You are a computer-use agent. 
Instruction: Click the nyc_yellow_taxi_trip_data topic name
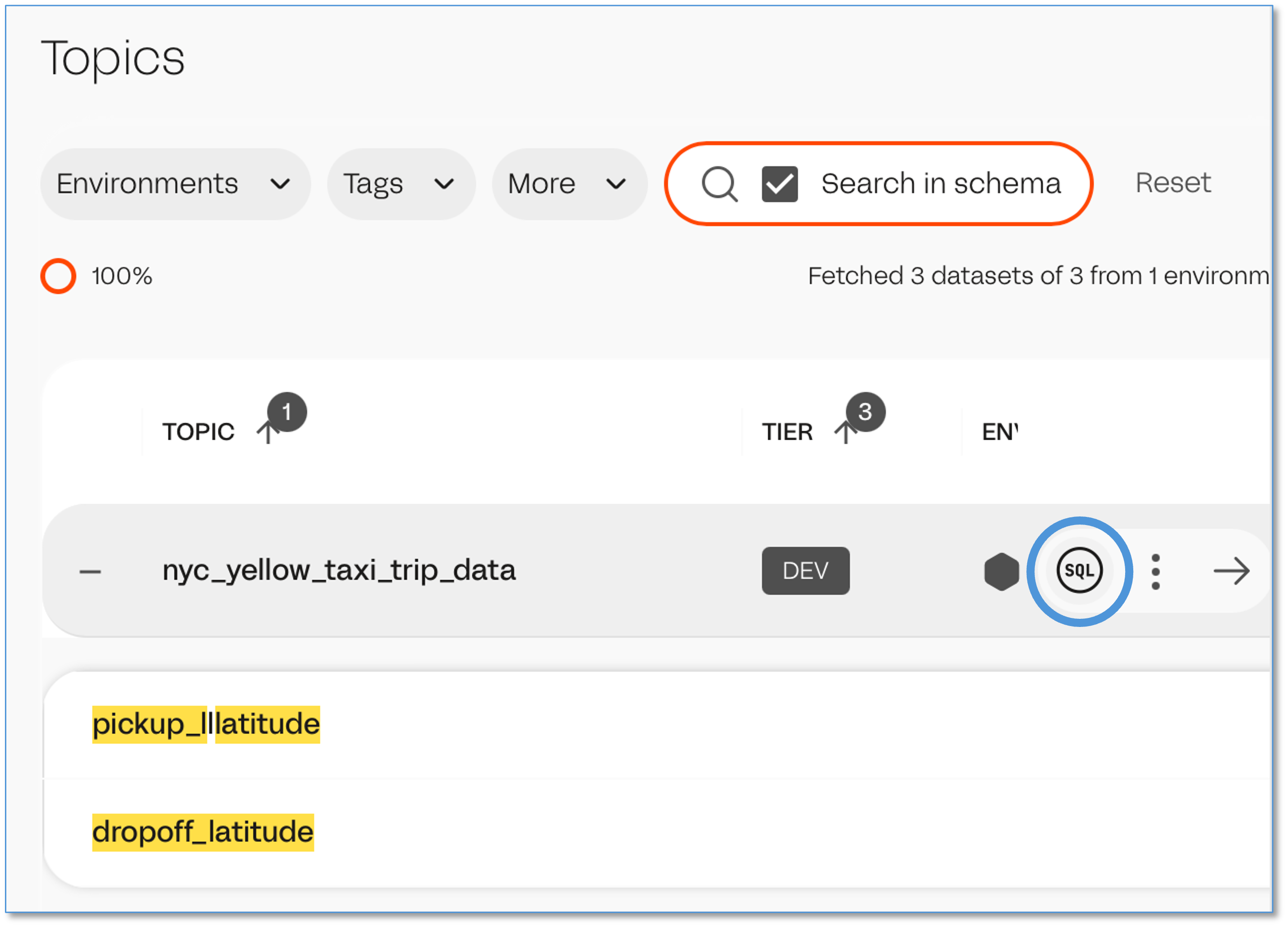pyautogui.click(x=339, y=570)
